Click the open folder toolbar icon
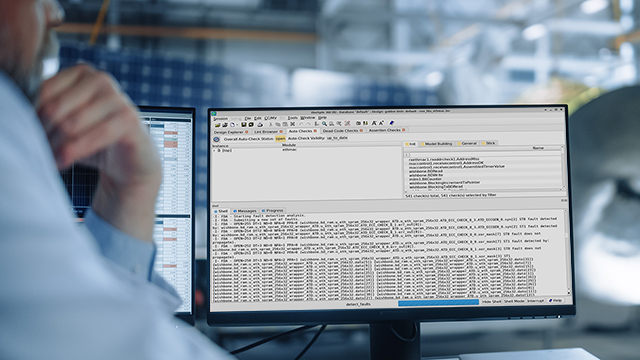Viewport: 640px width, 360px height. tap(218, 125)
